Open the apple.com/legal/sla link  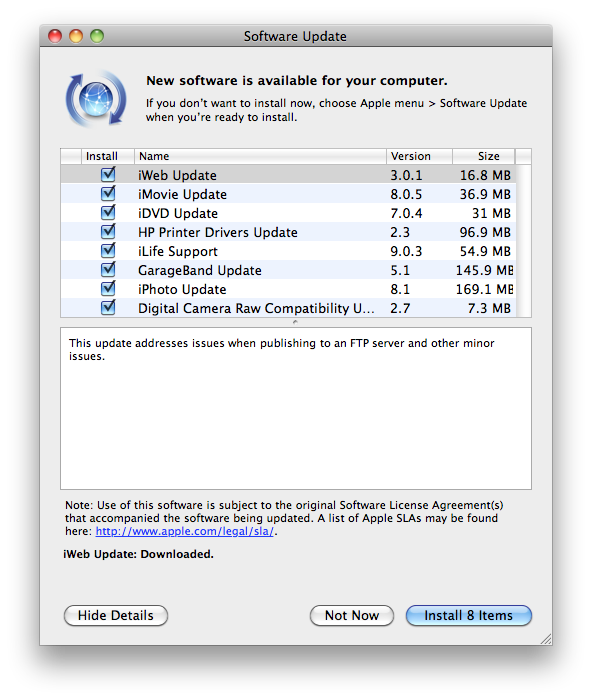coord(184,531)
